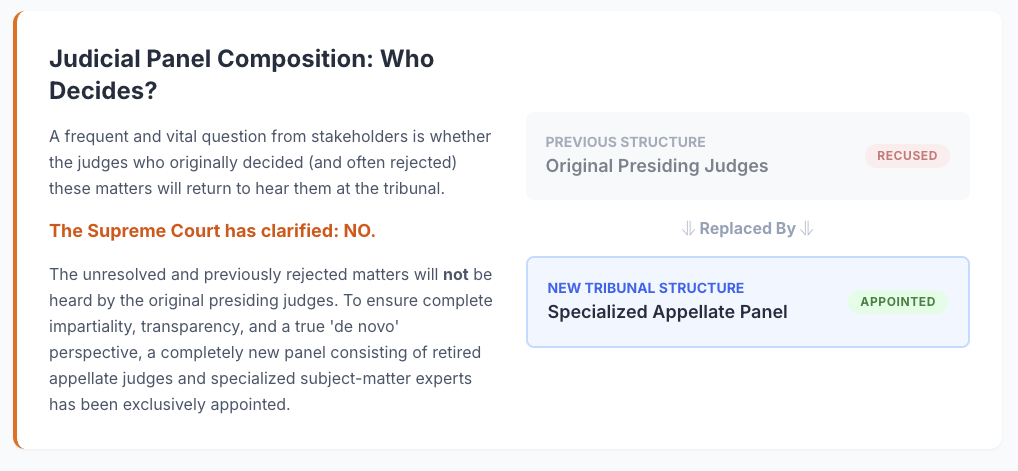Click the orange vertical accent bar
Image resolution: width=1018 pixels, height=471 pixels.
[x=16, y=232]
